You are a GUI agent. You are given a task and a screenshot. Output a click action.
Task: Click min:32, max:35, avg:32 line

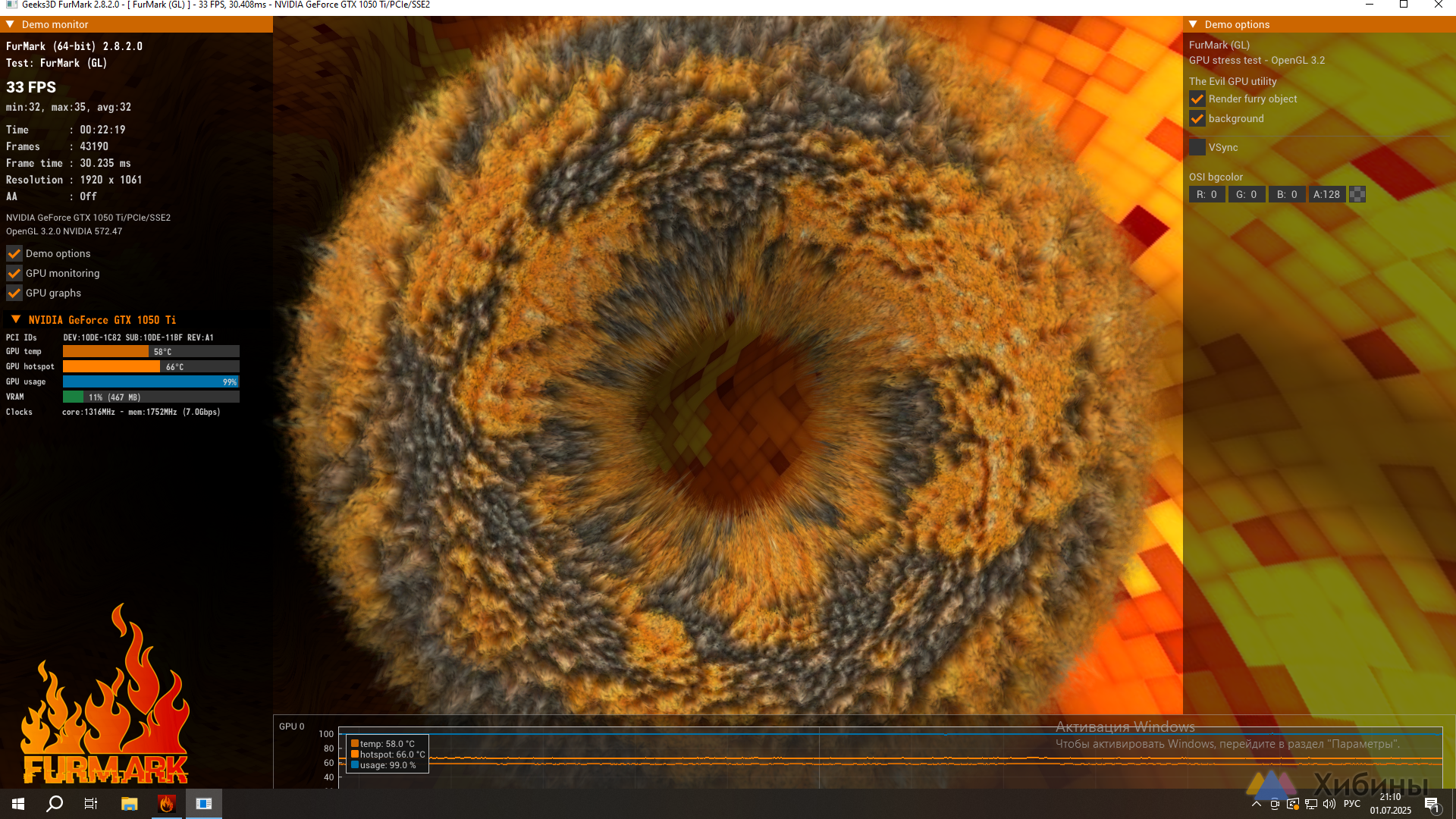tap(68, 108)
